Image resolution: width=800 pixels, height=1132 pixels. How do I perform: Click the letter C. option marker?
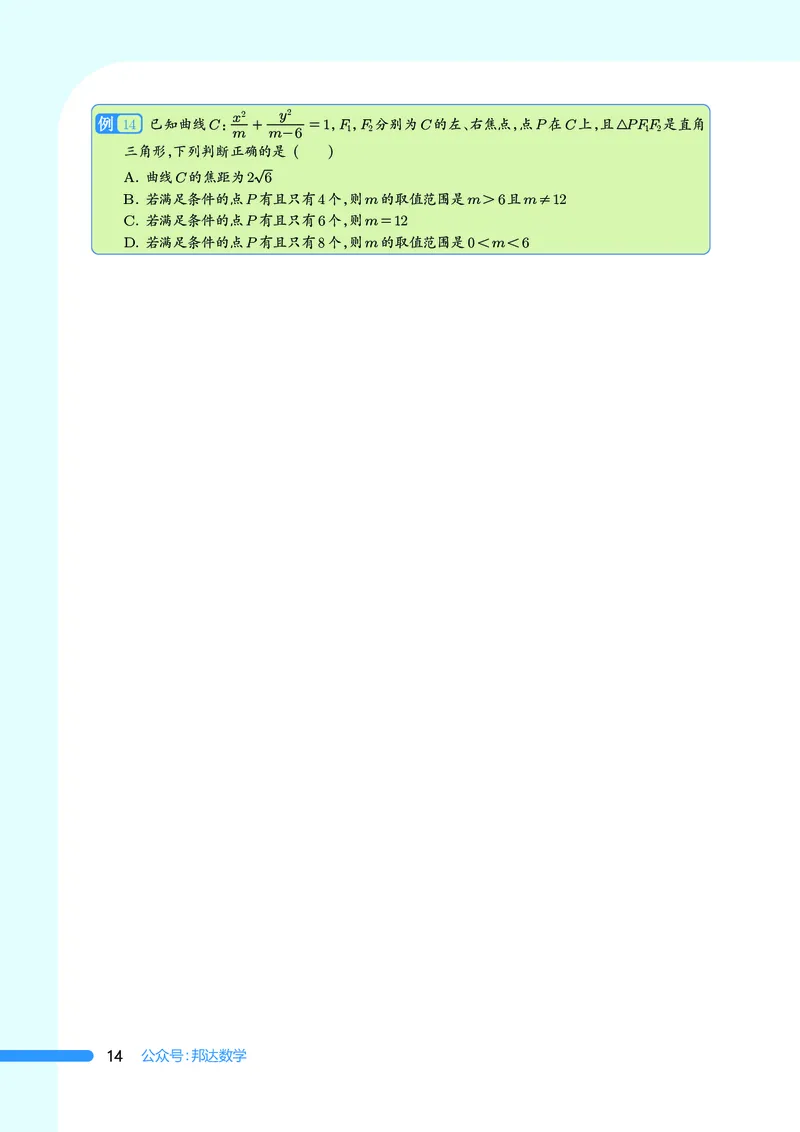click(x=131, y=221)
